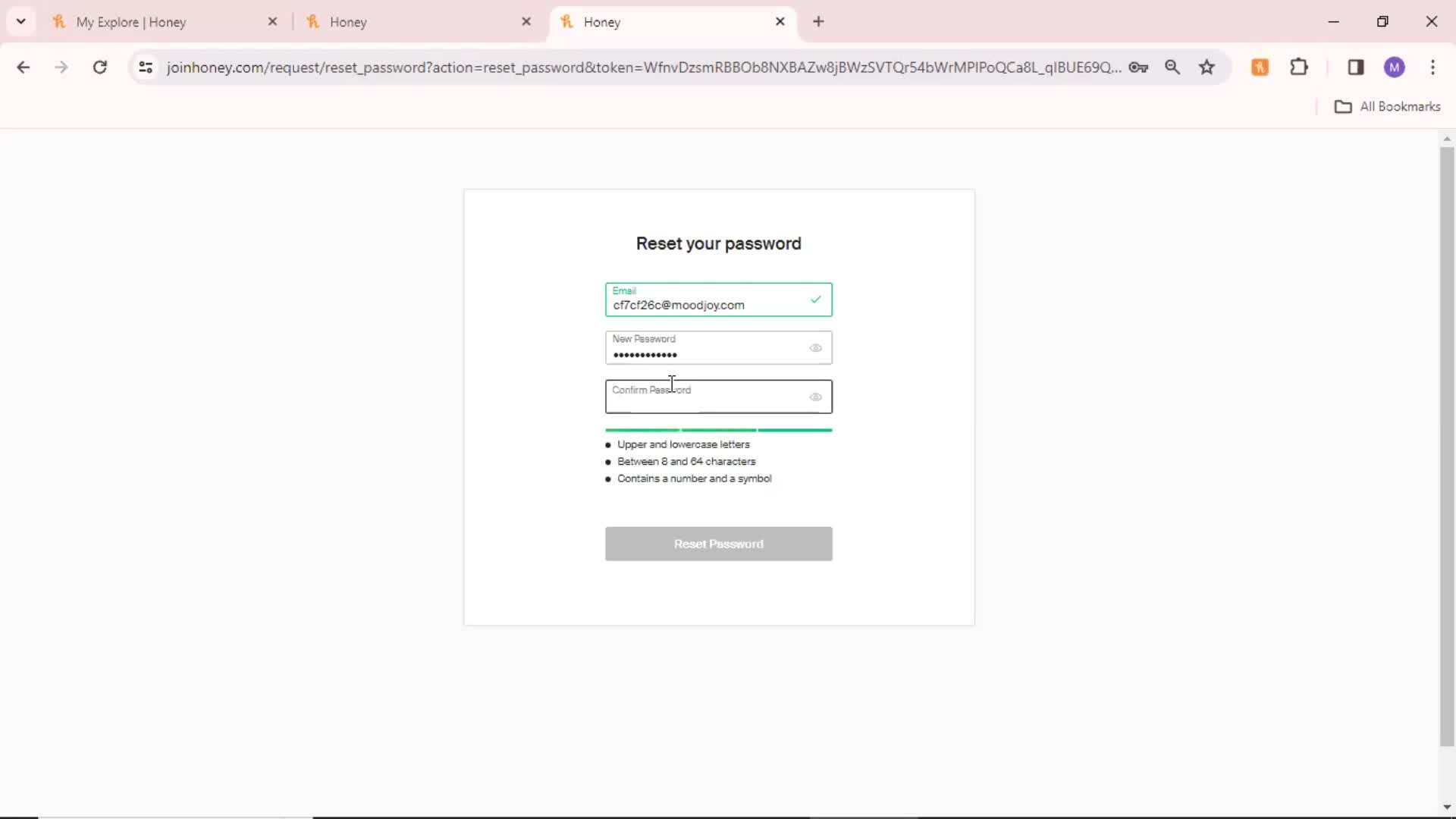Click Contains a number and a symbol text
1456x819 pixels.
click(x=694, y=479)
